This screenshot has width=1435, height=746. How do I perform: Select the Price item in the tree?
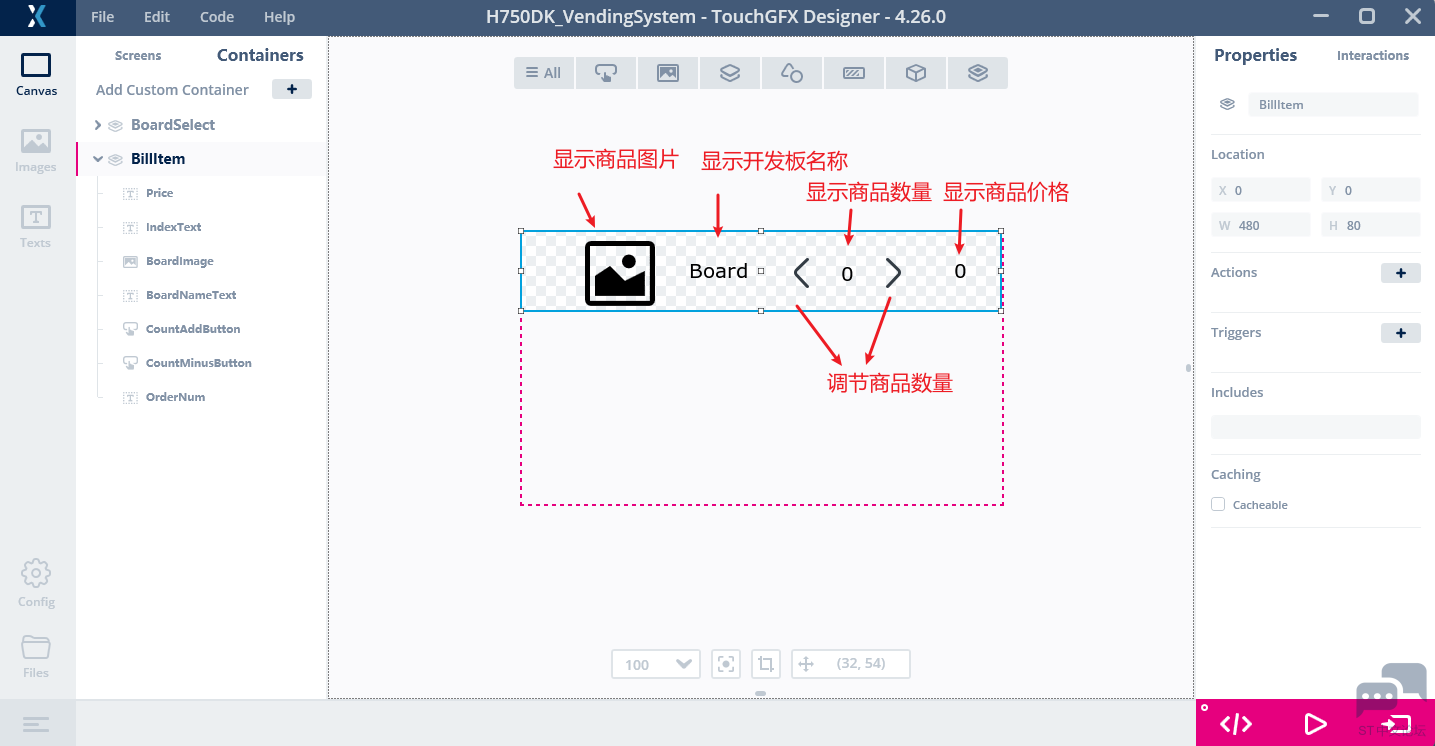(x=159, y=193)
